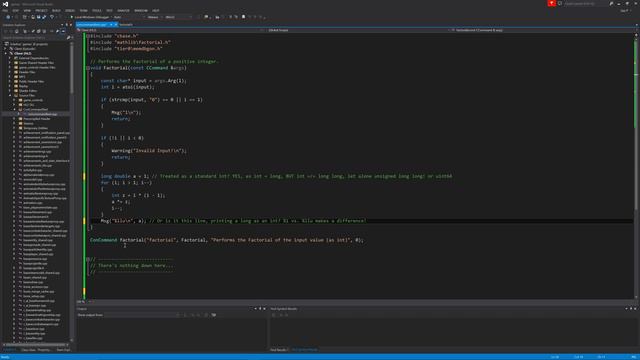Open the DEBUG menu
Image resolution: width=640 pixels, height=360 pixels.
70,11
